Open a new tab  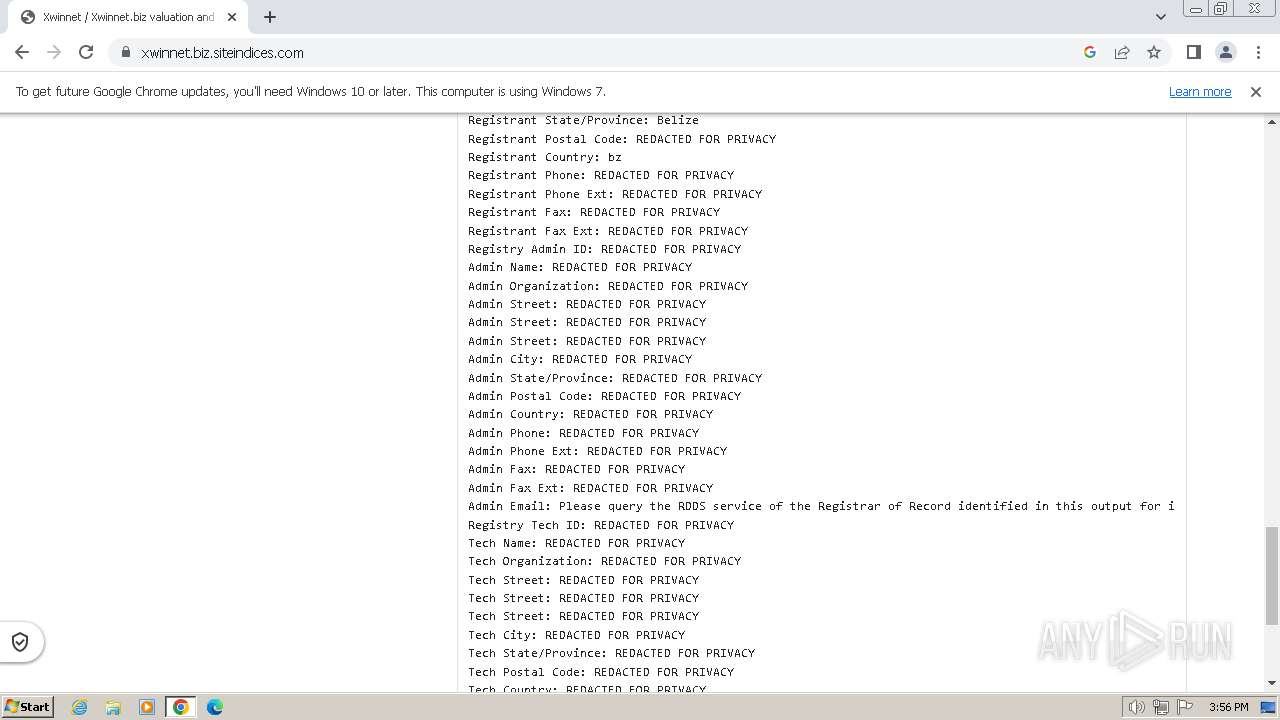pyautogui.click(x=270, y=17)
